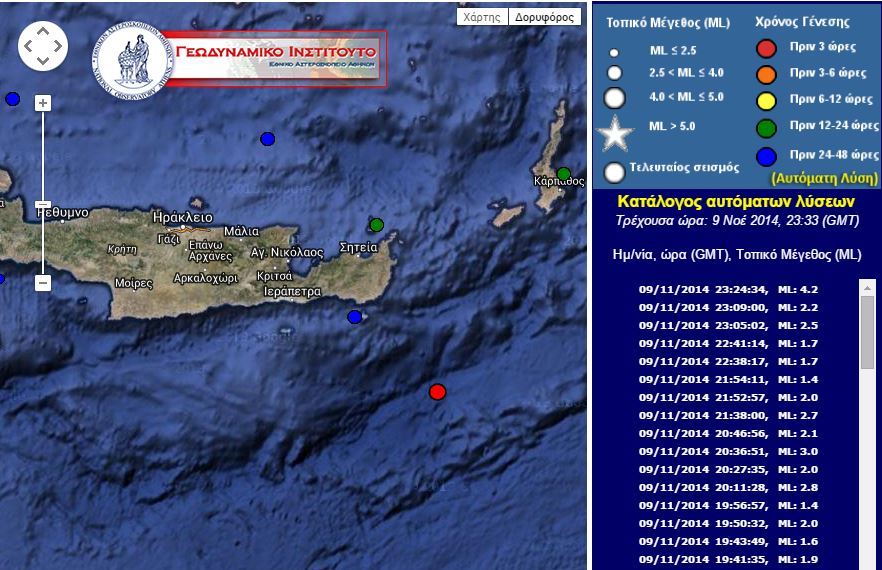
Task: Select the green marker near Σητεία
Action: (376, 225)
